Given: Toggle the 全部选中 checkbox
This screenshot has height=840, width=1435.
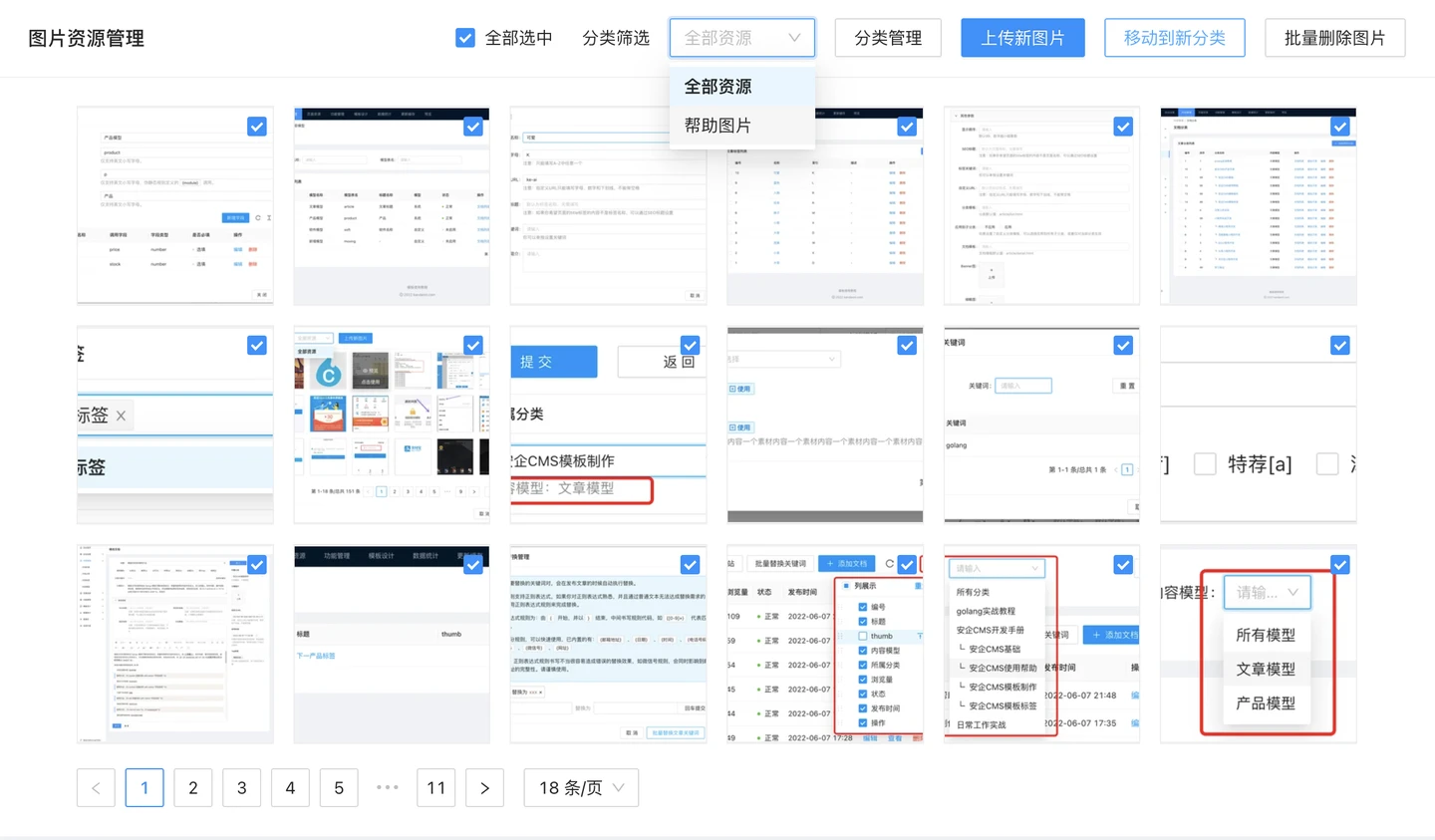Looking at the screenshot, I should tap(465, 38).
